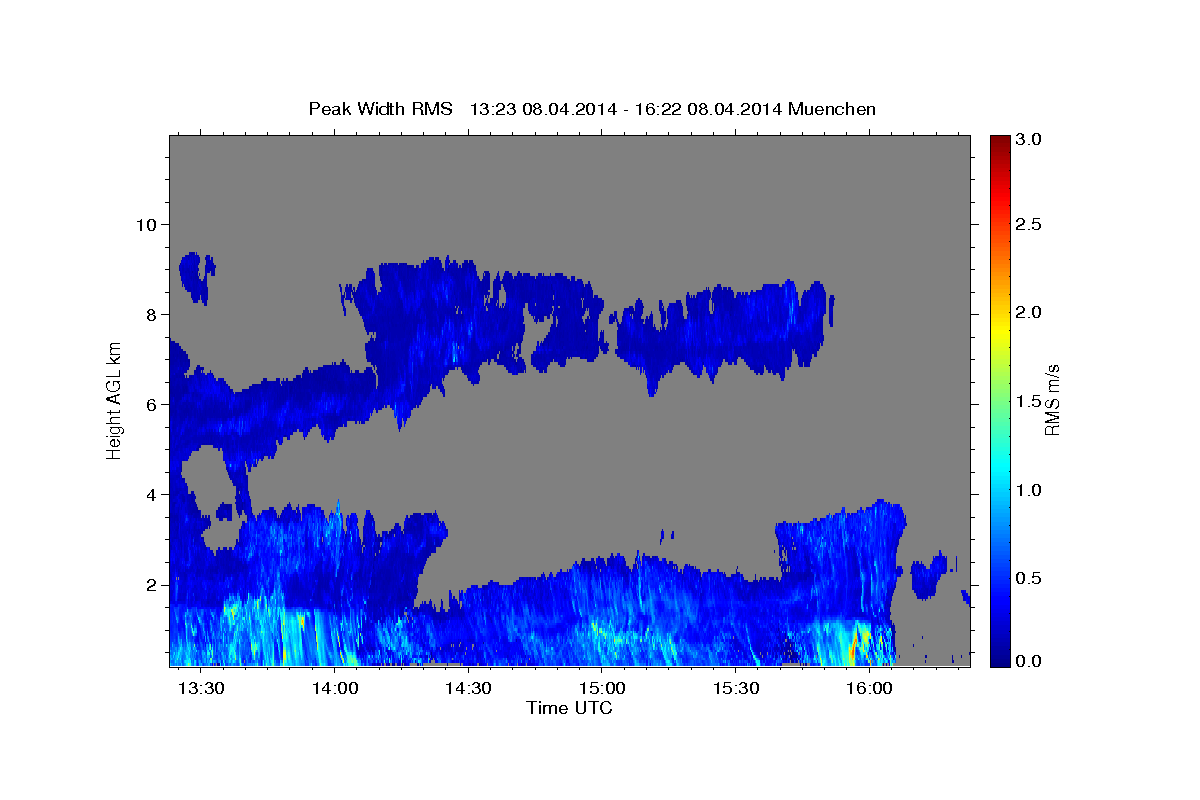Click the colorbar value 0.5
Viewport: 1200px width, 800px height.
[x=1030, y=578]
